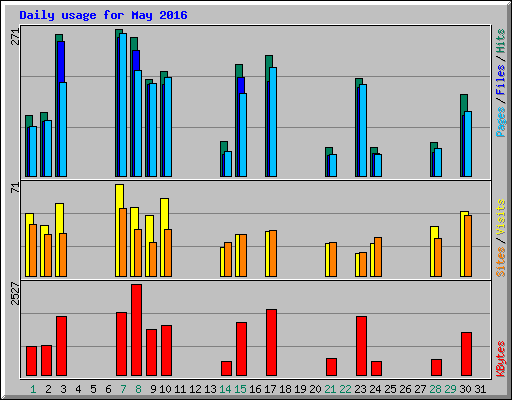Click day 28 on the x-axis
512x400 pixels.
435,389
